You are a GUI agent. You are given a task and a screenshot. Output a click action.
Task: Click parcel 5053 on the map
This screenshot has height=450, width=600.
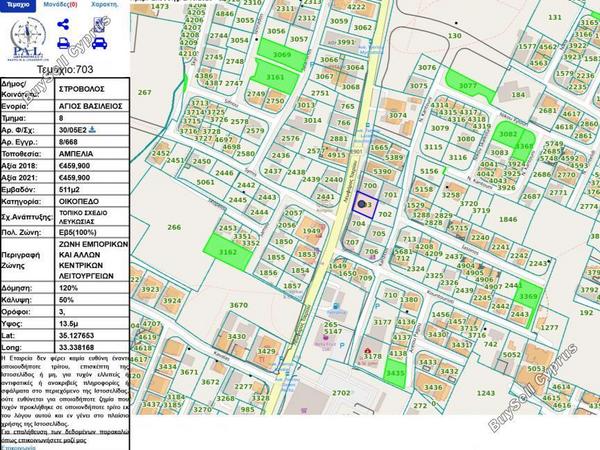coord(536,368)
